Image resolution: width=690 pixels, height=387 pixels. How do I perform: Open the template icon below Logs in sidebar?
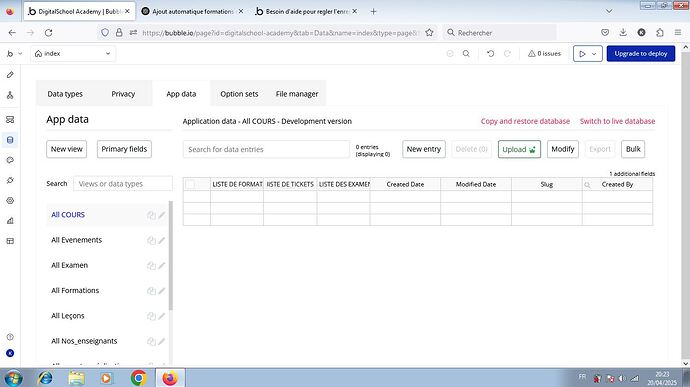tap(10, 241)
